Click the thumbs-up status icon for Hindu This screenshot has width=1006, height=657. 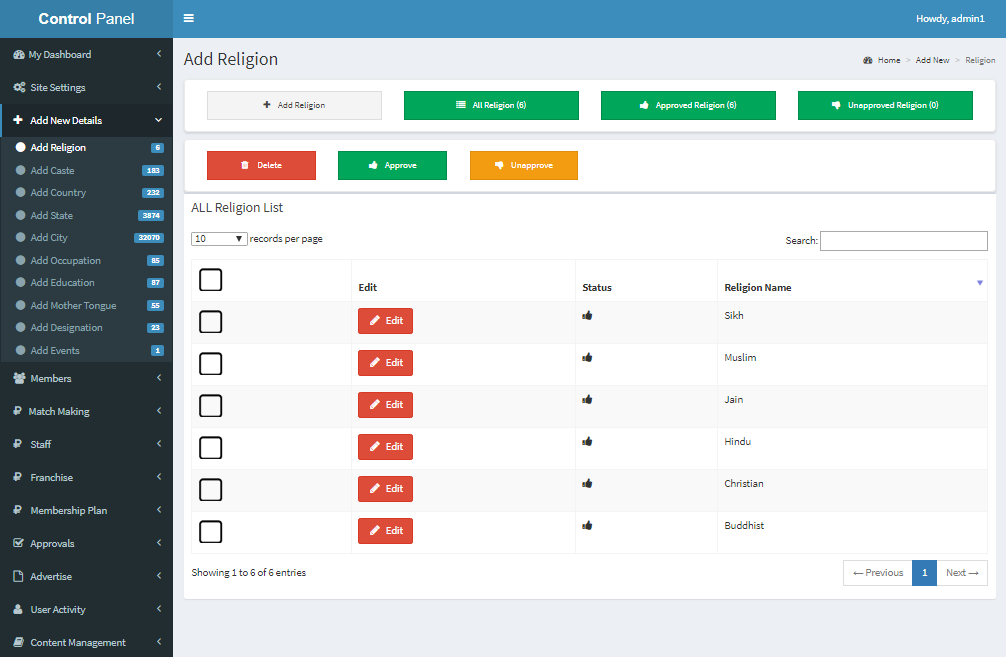coord(587,441)
